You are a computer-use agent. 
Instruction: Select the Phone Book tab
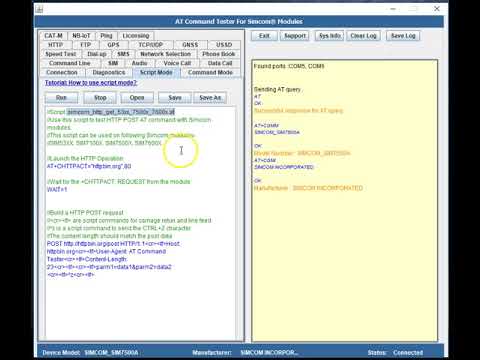219,54
